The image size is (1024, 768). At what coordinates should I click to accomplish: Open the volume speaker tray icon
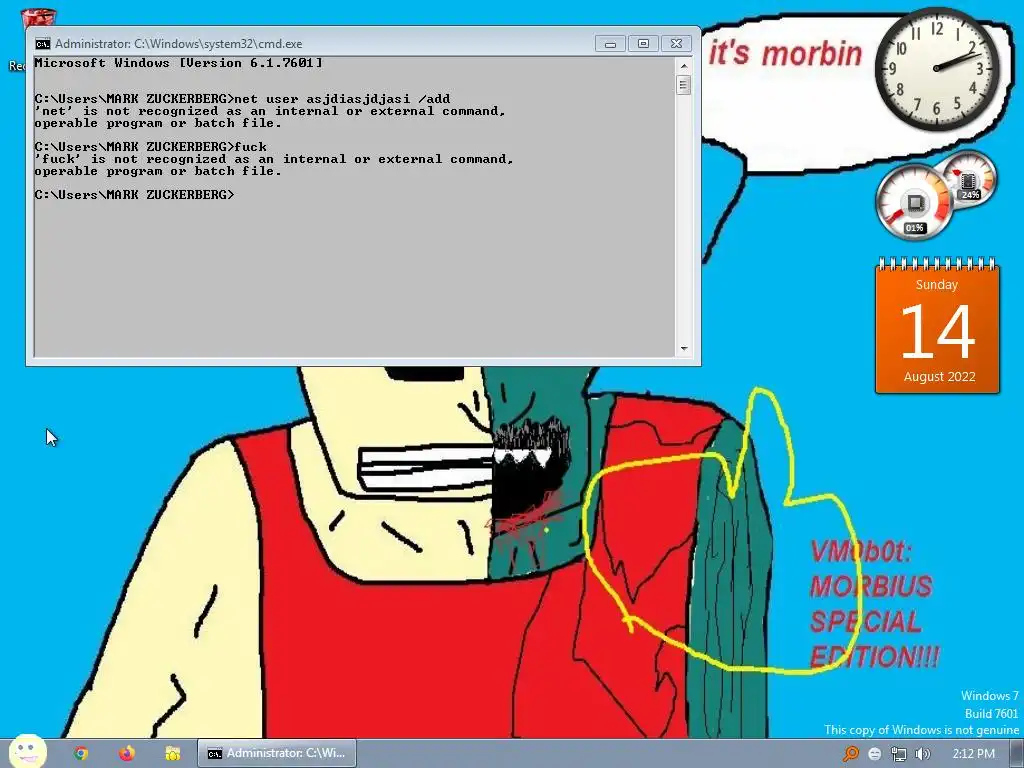(x=922, y=754)
